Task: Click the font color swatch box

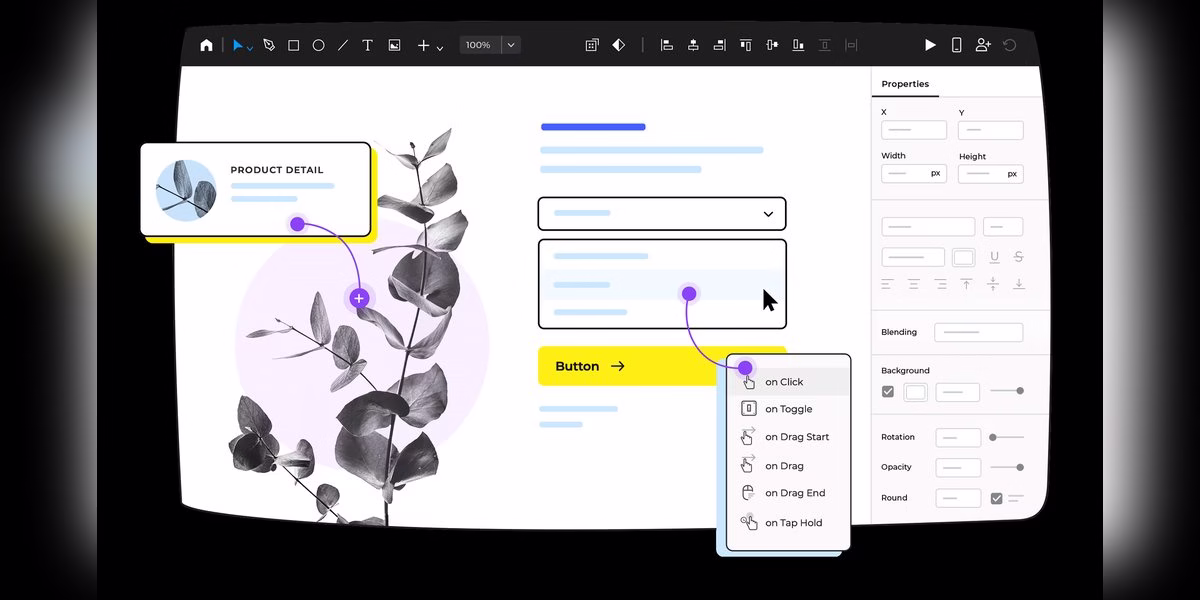Action: 963,257
